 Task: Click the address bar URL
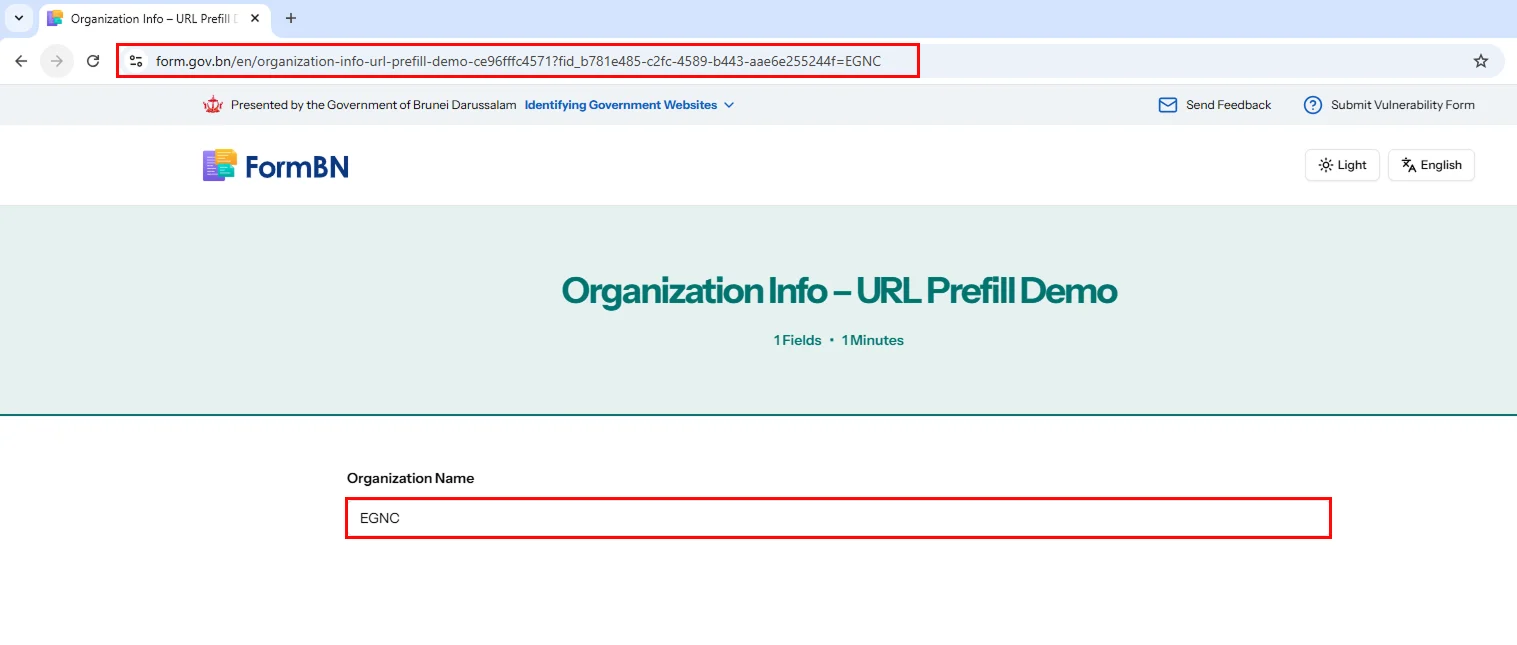(518, 61)
